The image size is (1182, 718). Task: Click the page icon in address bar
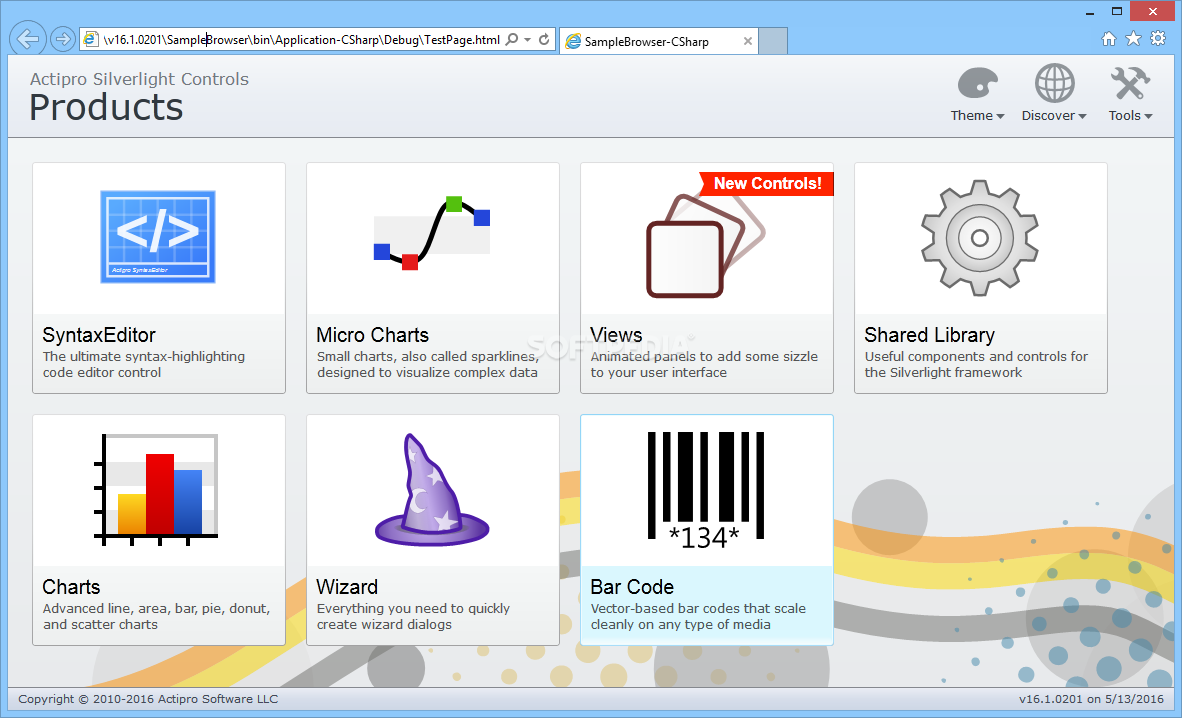pos(90,39)
